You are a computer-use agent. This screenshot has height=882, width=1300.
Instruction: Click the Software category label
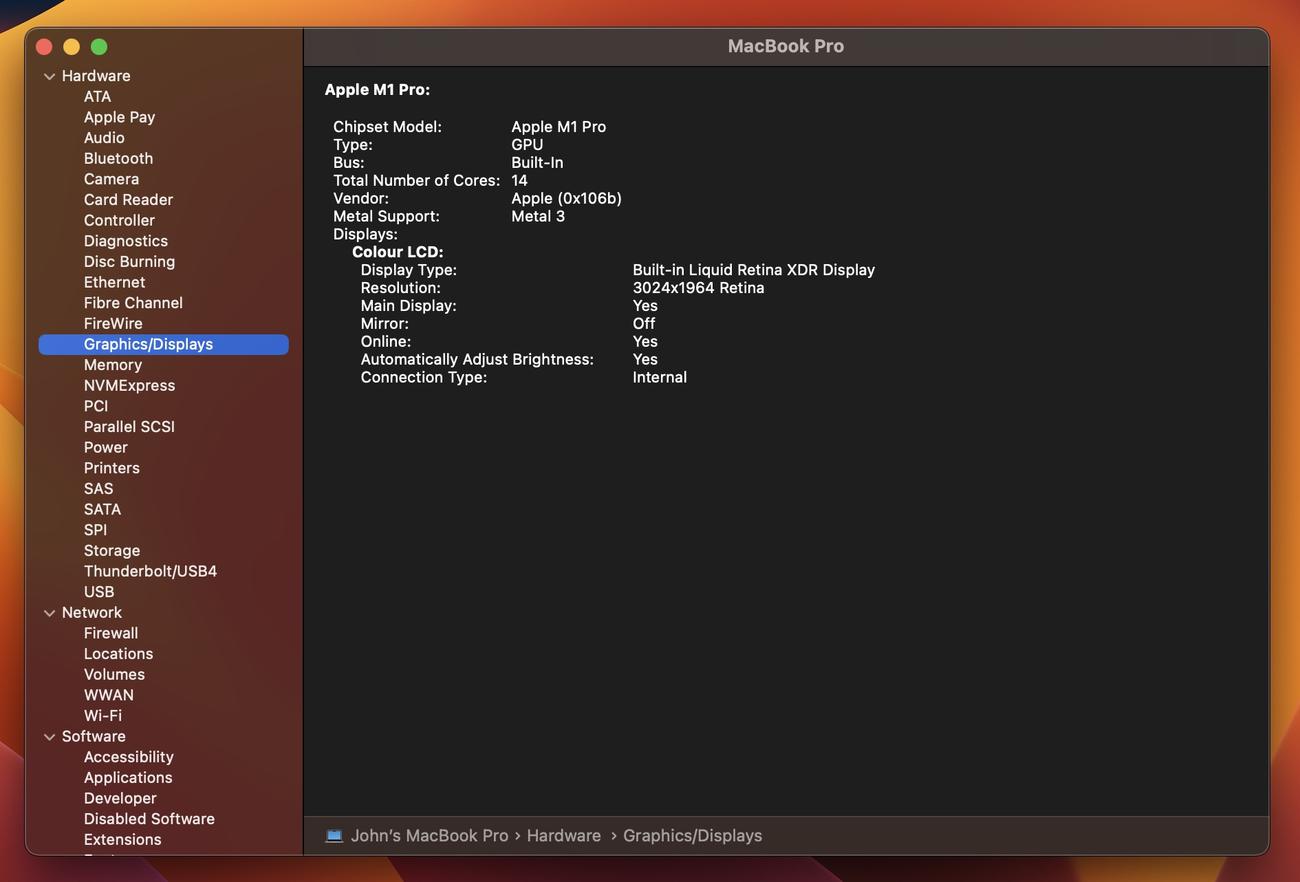pyautogui.click(x=94, y=737)
